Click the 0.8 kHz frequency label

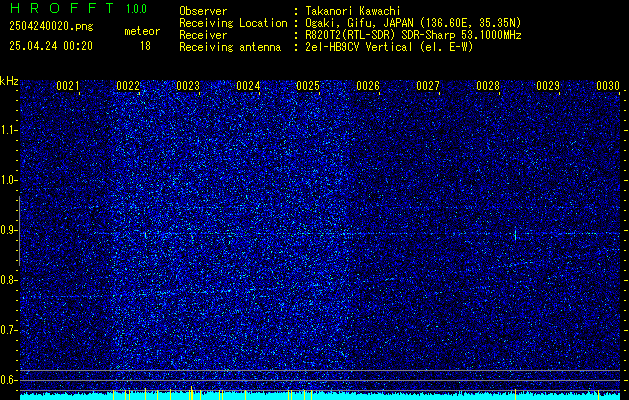tap(8, 280)
